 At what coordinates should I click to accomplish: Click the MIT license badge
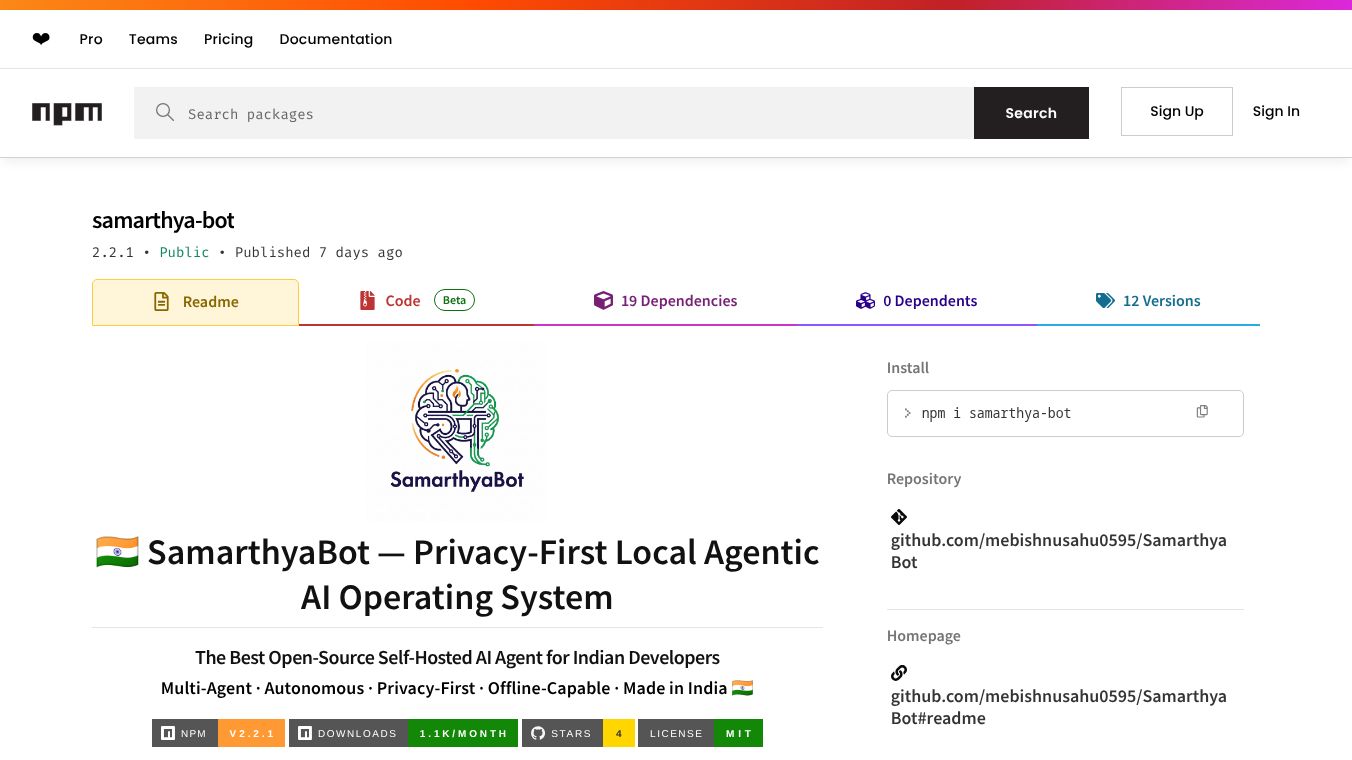coord(700,733)
